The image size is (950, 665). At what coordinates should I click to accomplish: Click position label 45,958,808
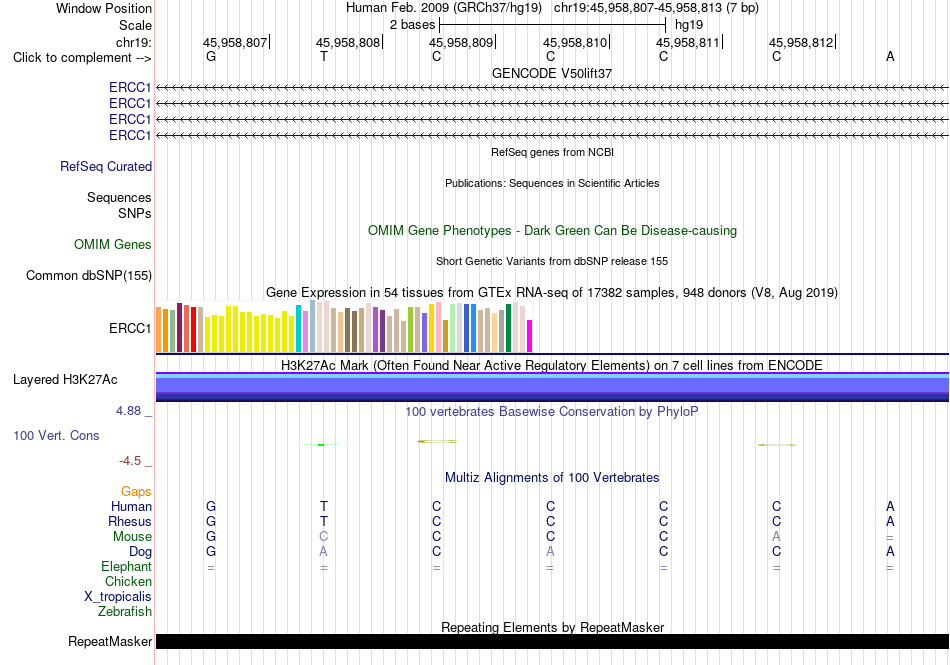[348, 42]
